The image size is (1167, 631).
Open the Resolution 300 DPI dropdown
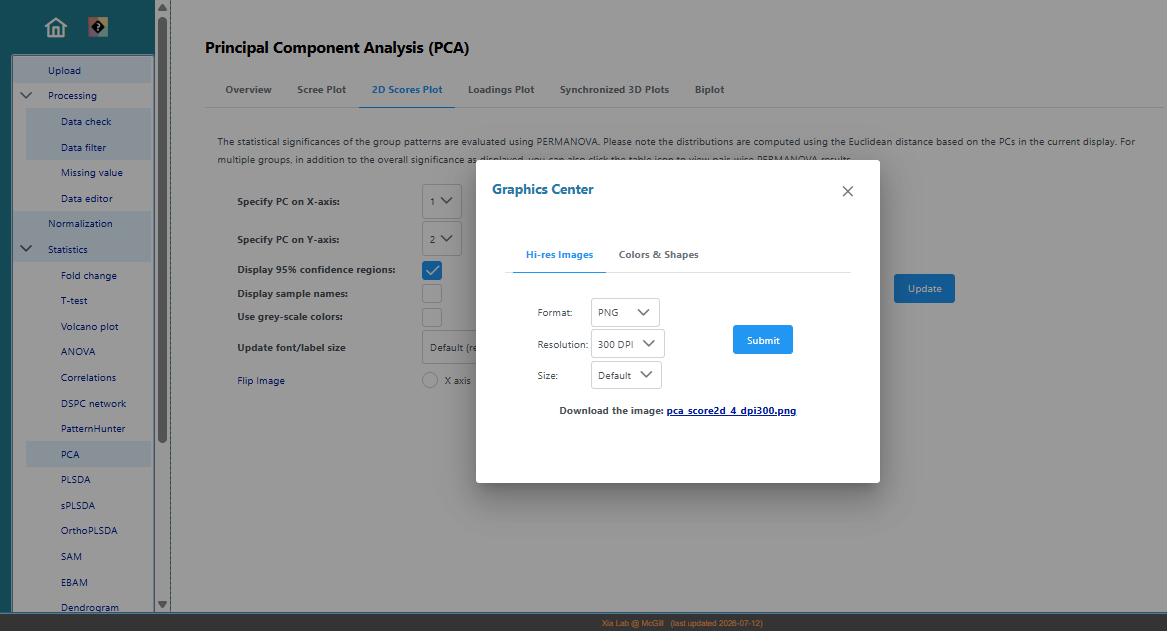click(627, 344)
